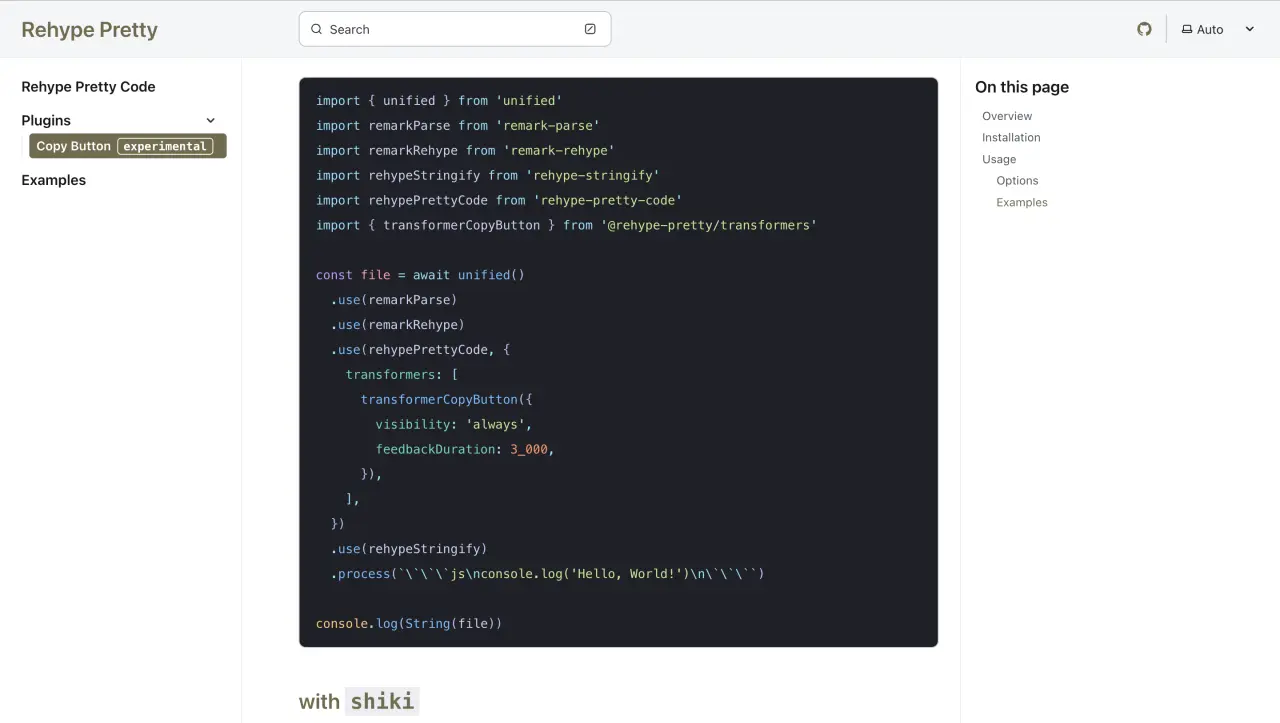The image size is (1280, 723).
Task: Jump to Examples from the page outline
Action: pyautogui.click(x=1021, y=202)
